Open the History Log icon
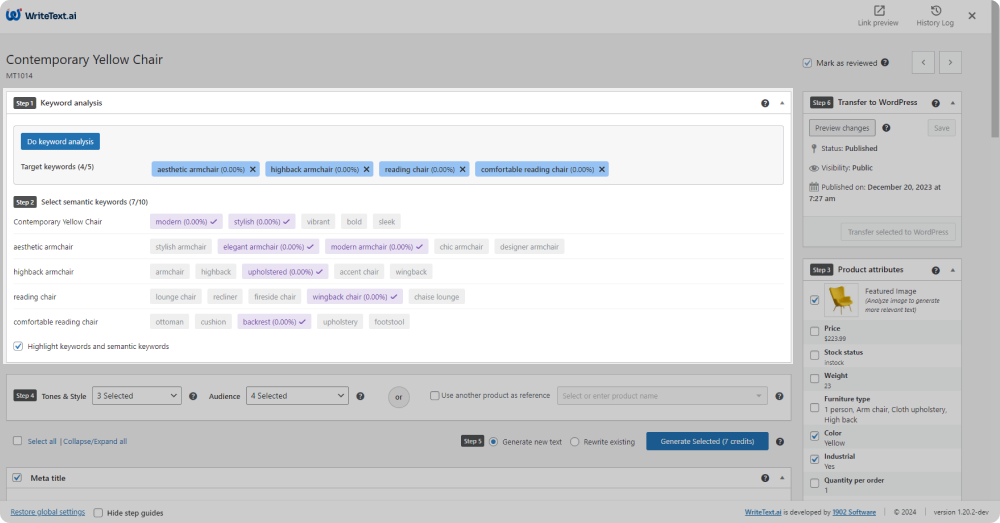Image resolution: width=1000 pixels, height=523 pixels. (936, 11)
